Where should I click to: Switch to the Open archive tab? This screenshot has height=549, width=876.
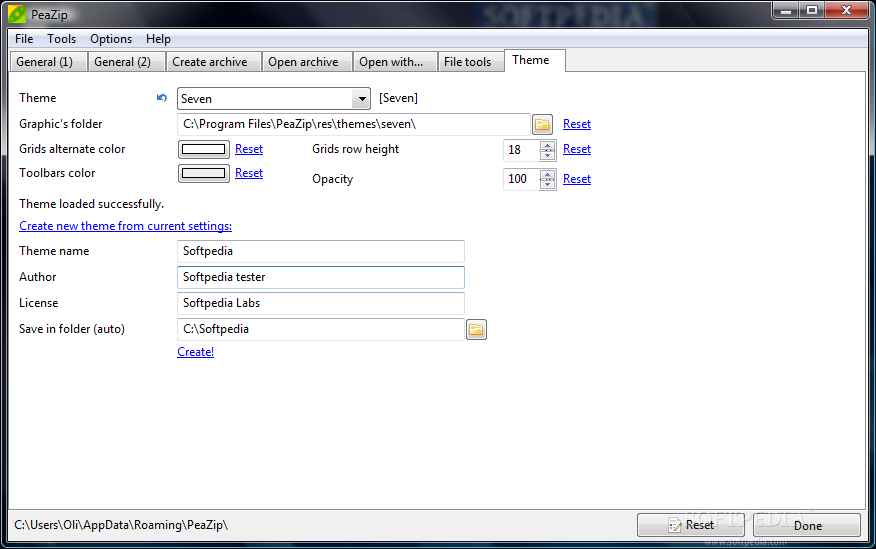(x=307, y=62)
